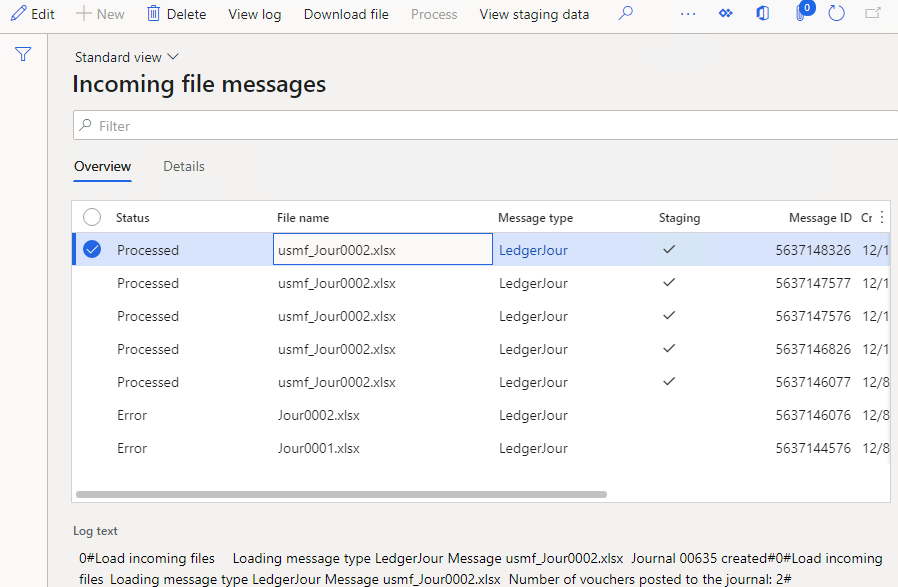
Task: Expand the Standard view dropdown
Action: pyautogui.click(x=127, y=57)
